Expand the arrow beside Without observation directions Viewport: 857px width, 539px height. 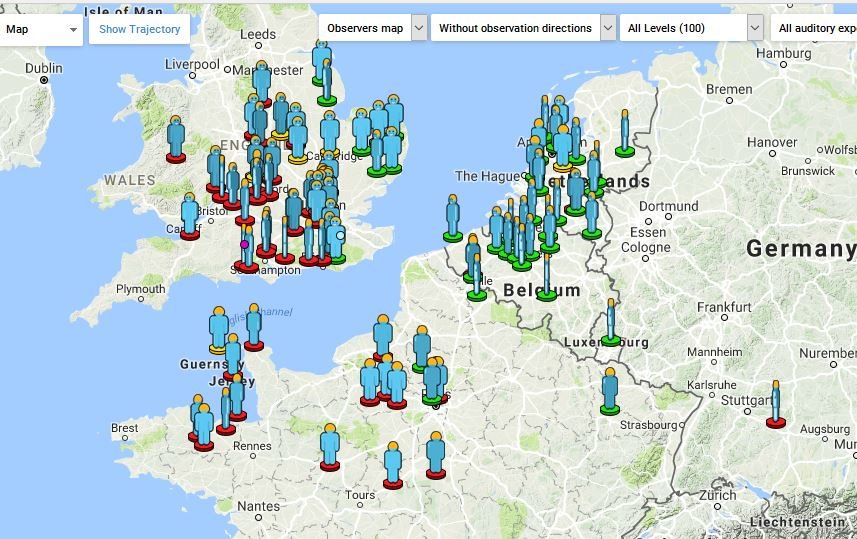click(x=608, y=28)
